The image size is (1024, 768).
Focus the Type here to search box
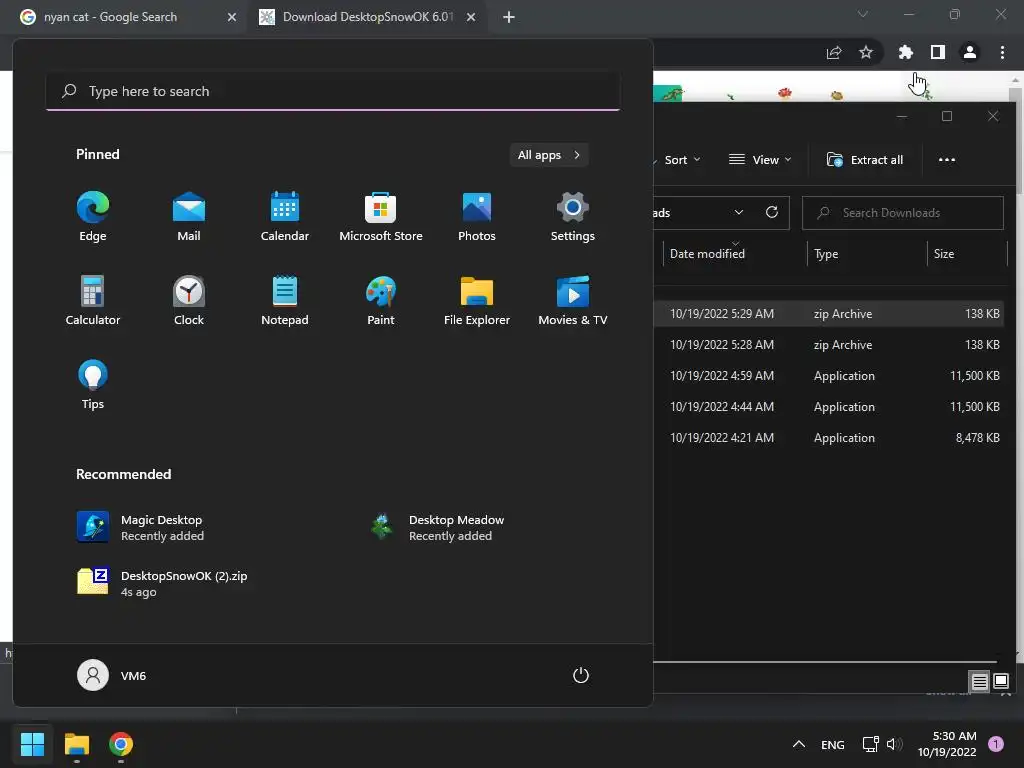click(333, 91)
